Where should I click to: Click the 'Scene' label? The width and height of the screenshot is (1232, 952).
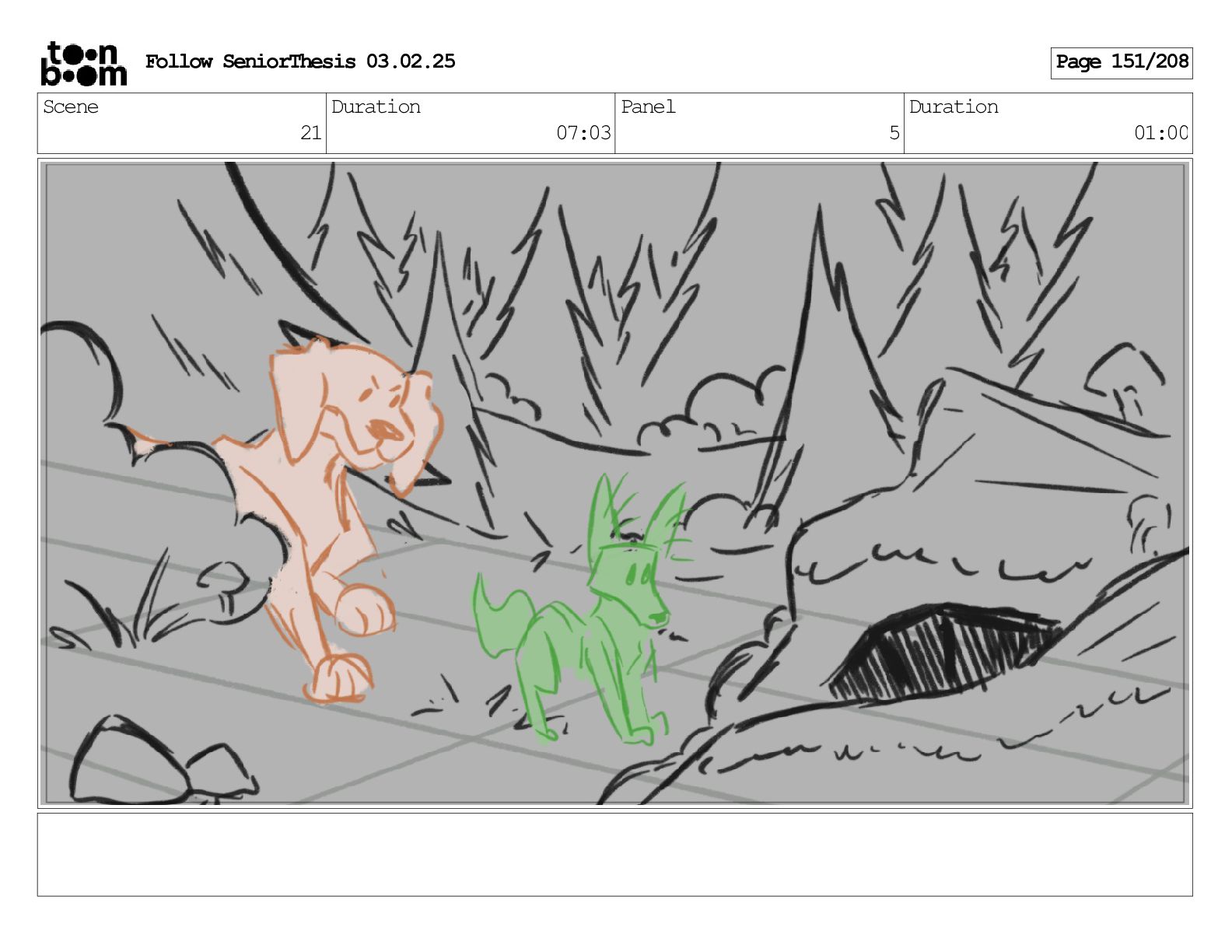71,107
